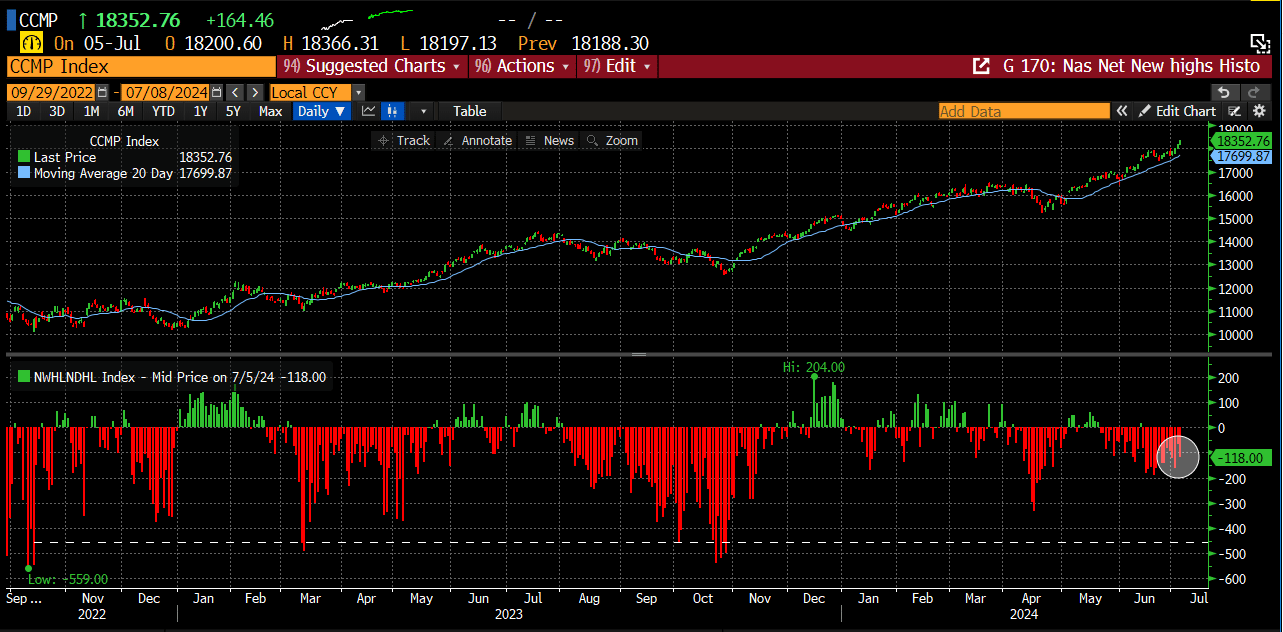Select the 1Y range
This screenshot has width=1283, height=632.
click(x=200, y=111)
